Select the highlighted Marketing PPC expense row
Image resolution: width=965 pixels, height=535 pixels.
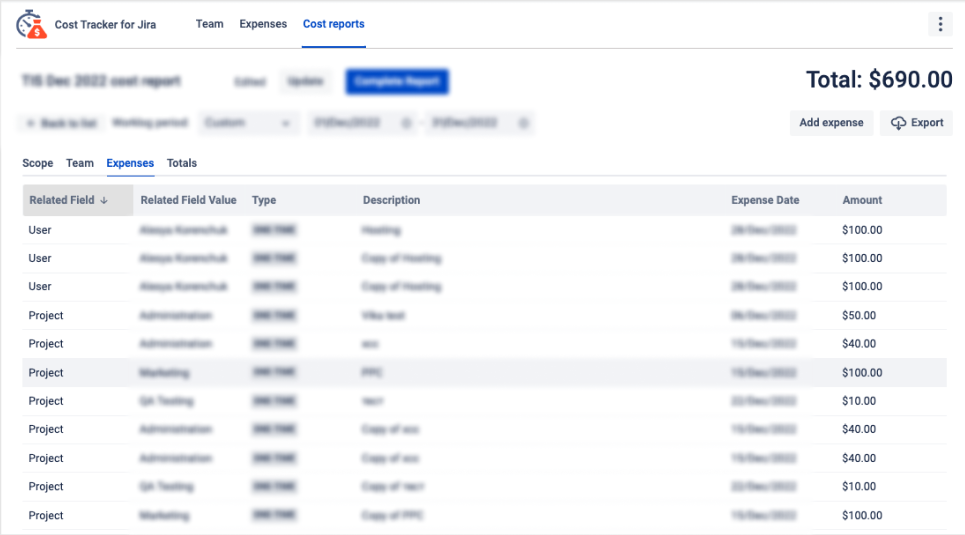tap(484, 372)
